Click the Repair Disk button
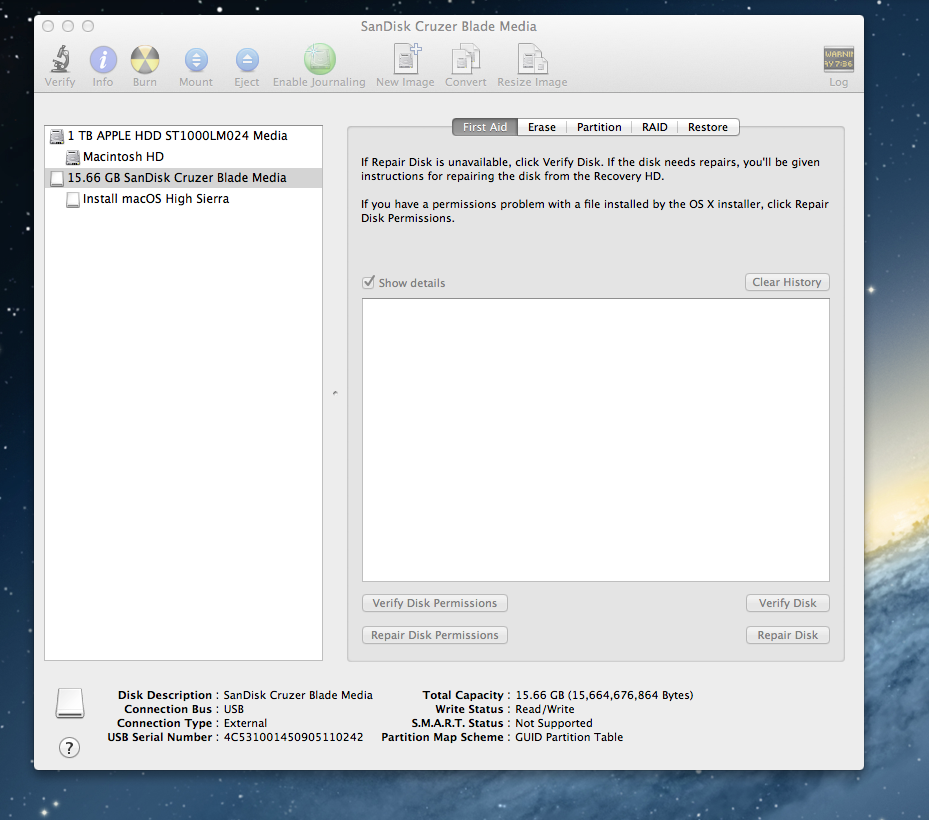This screenshot has width=929, height=820. (x=787, y=635)
